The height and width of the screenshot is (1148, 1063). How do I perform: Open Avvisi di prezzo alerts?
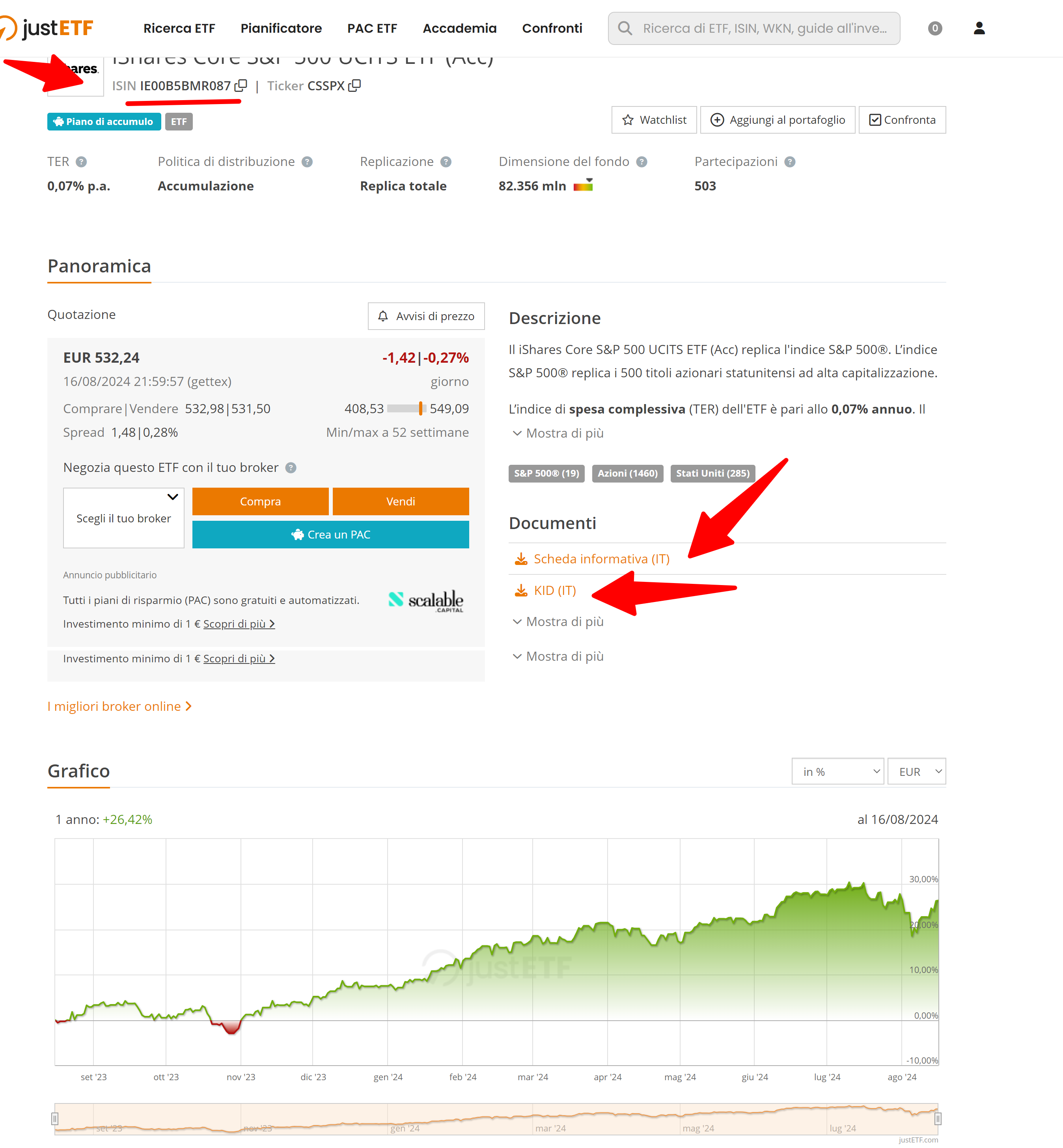(x=426, y=316)
